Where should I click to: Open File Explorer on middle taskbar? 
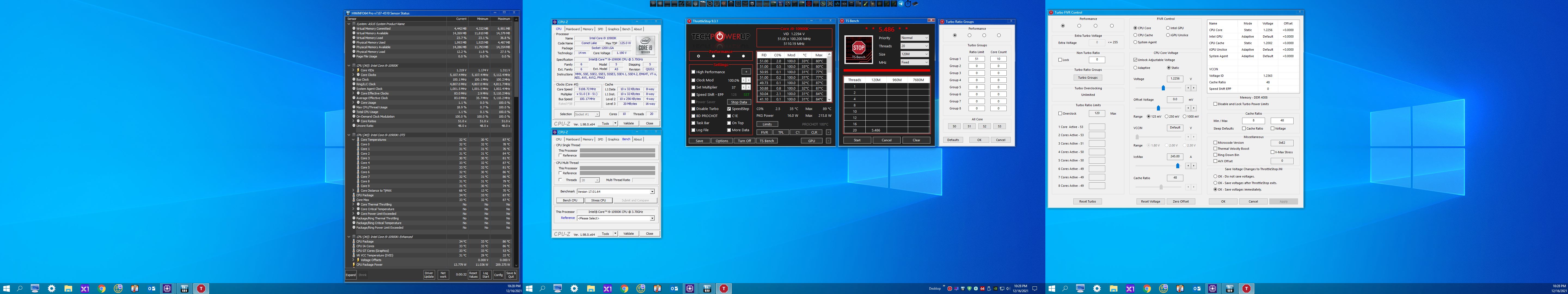pyautogui.click(x=591, y=289)
